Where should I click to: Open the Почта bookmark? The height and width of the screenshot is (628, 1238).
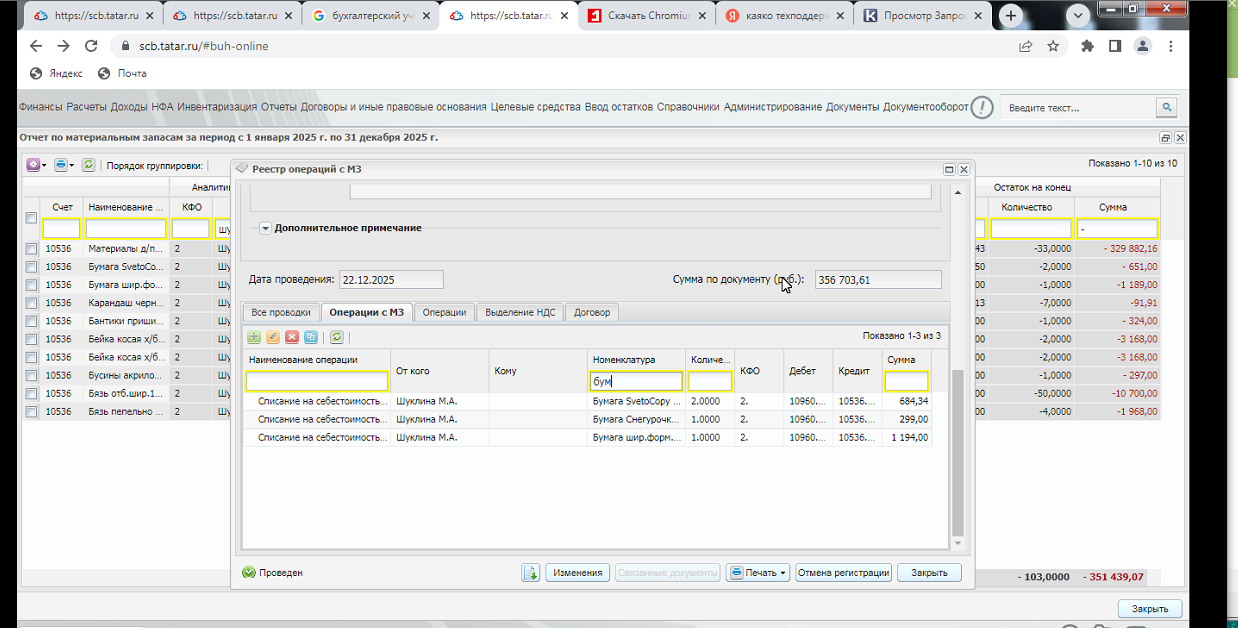[122, 73]
